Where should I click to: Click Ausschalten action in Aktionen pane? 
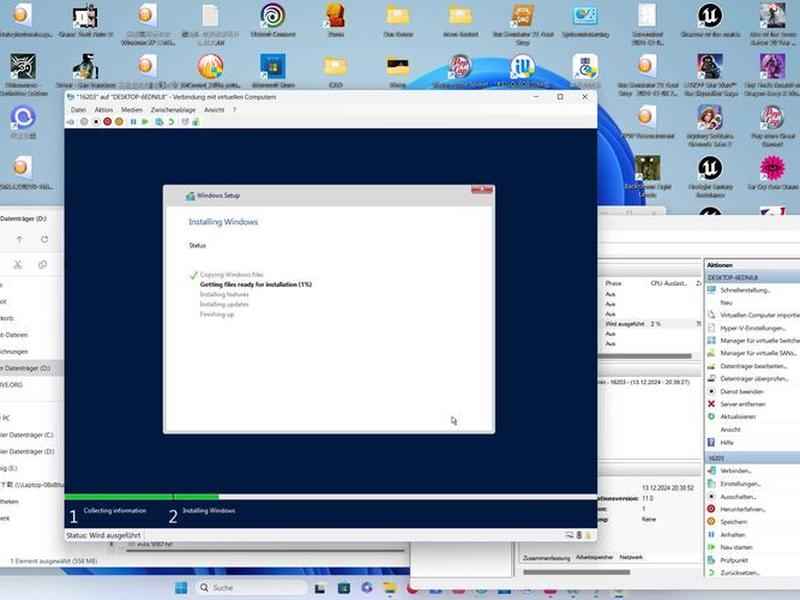click(x=738, y=496)
